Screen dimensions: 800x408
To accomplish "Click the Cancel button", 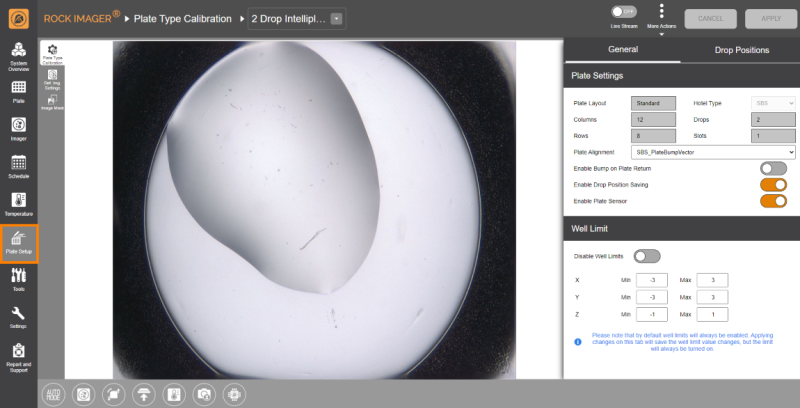I will click(711, 18).
